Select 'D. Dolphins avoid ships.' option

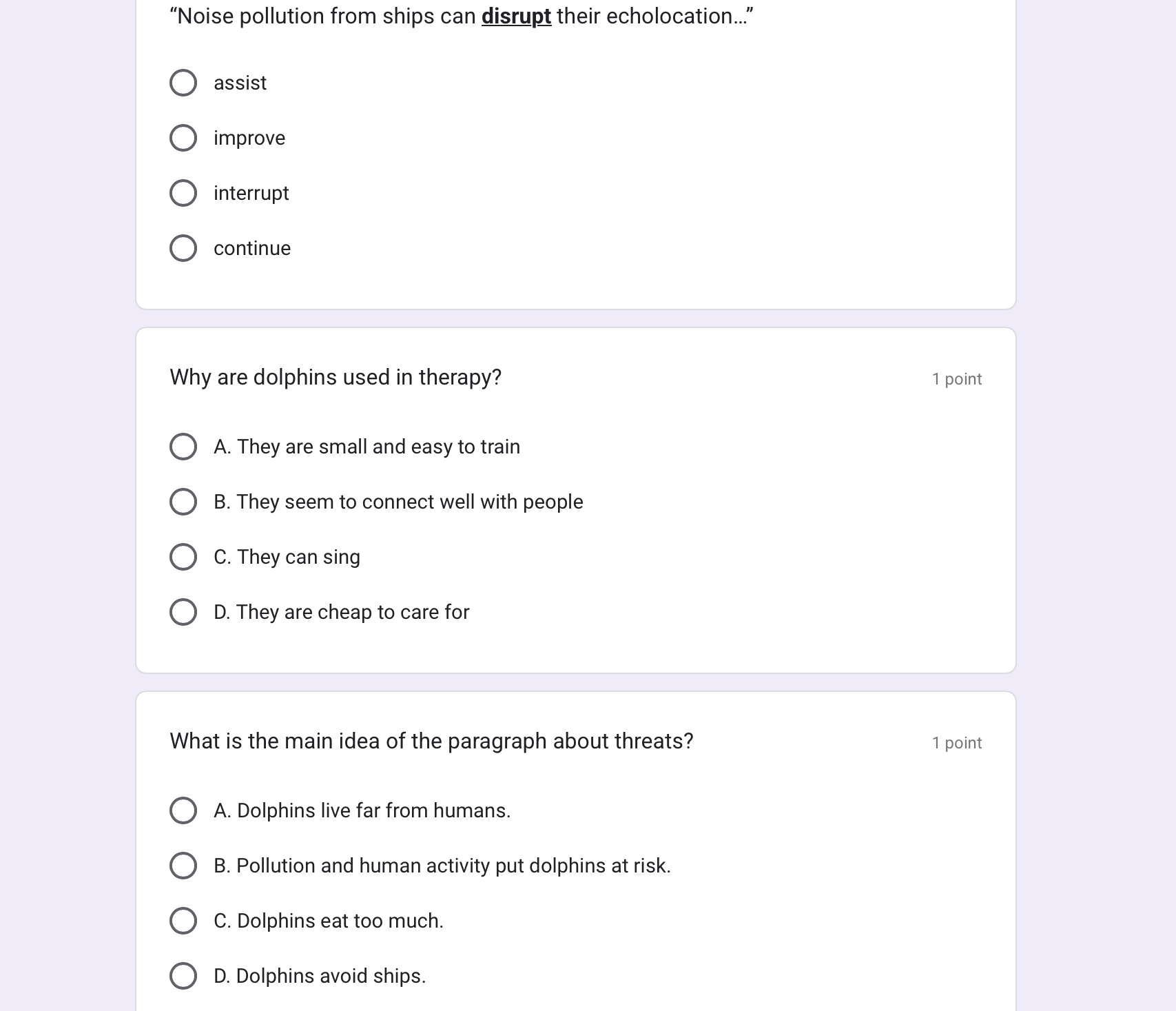pyautogui.click(x=183, y=976)
